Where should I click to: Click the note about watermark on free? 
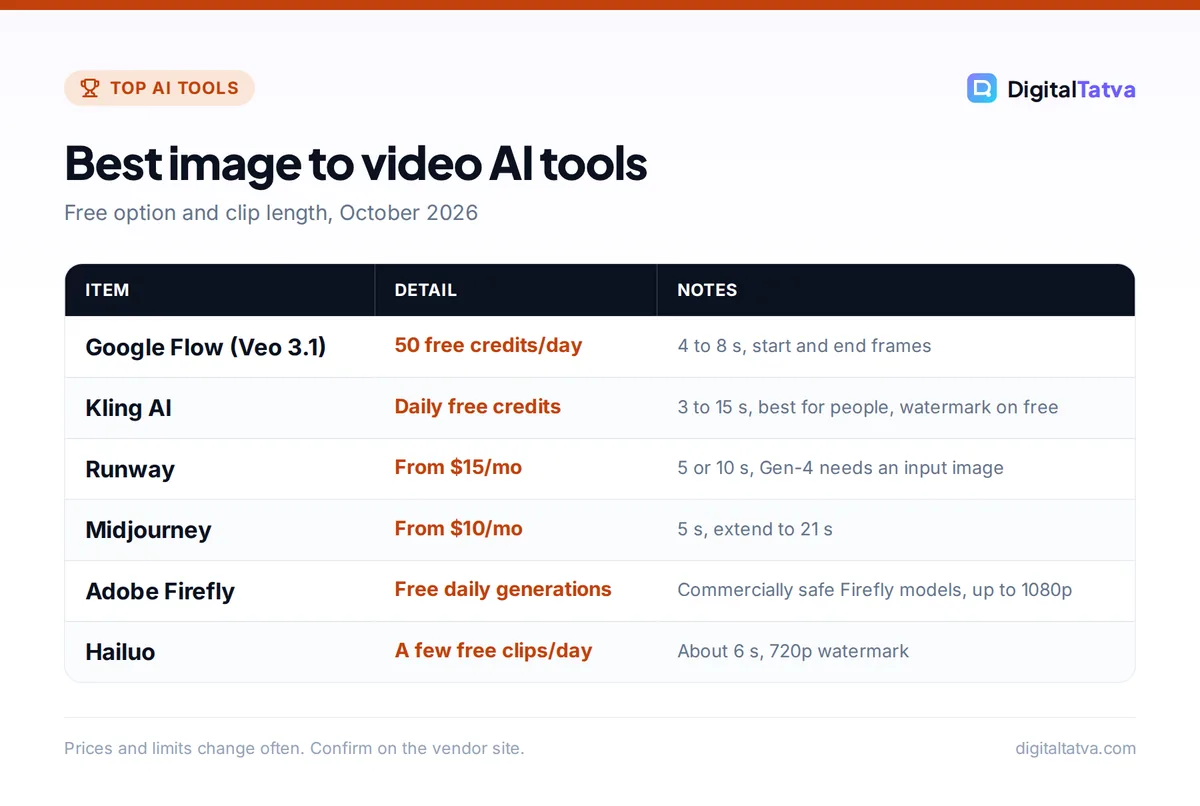point(868,407)
